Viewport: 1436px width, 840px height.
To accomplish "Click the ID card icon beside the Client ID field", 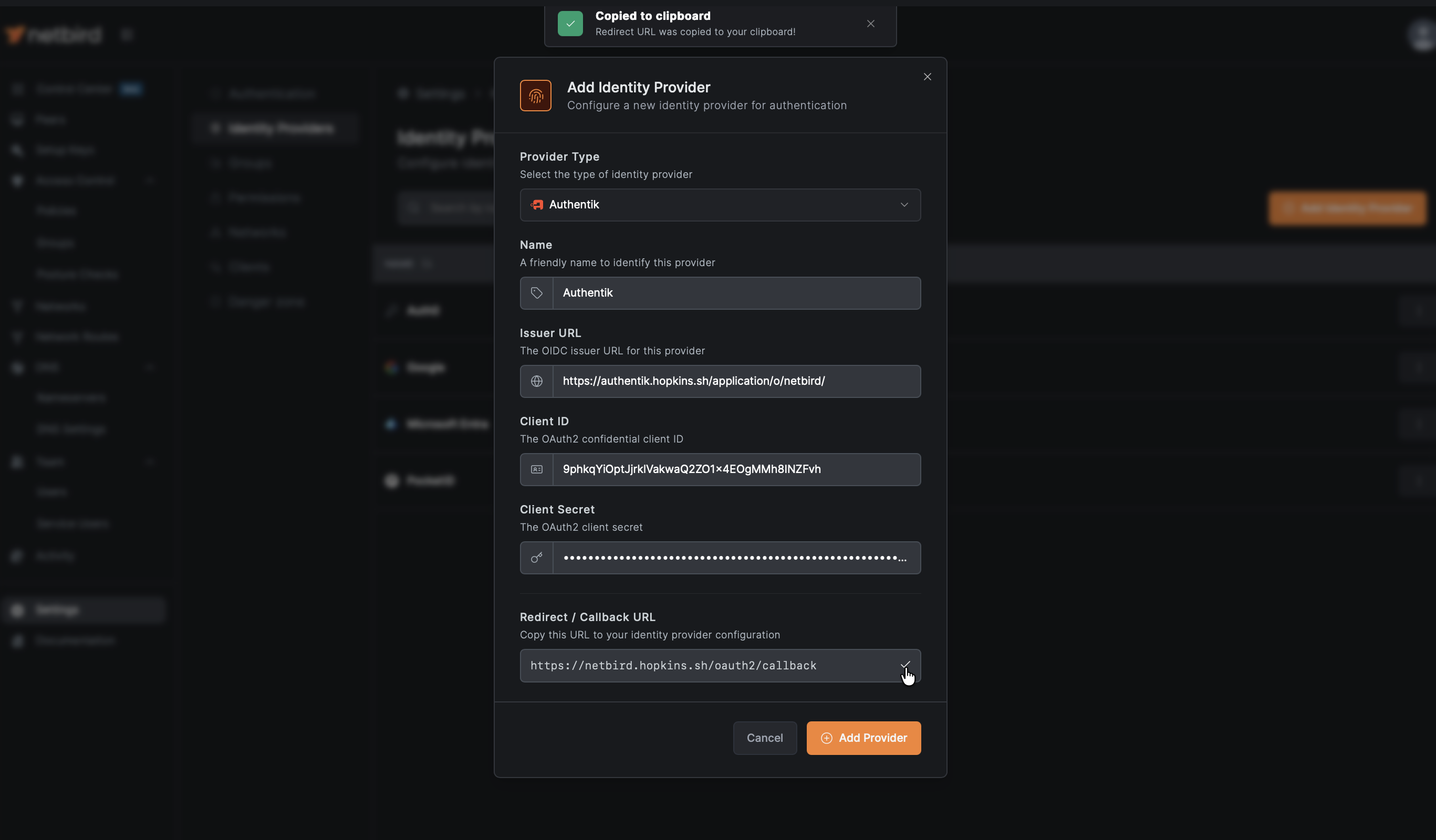I will (x=536, y=469).
